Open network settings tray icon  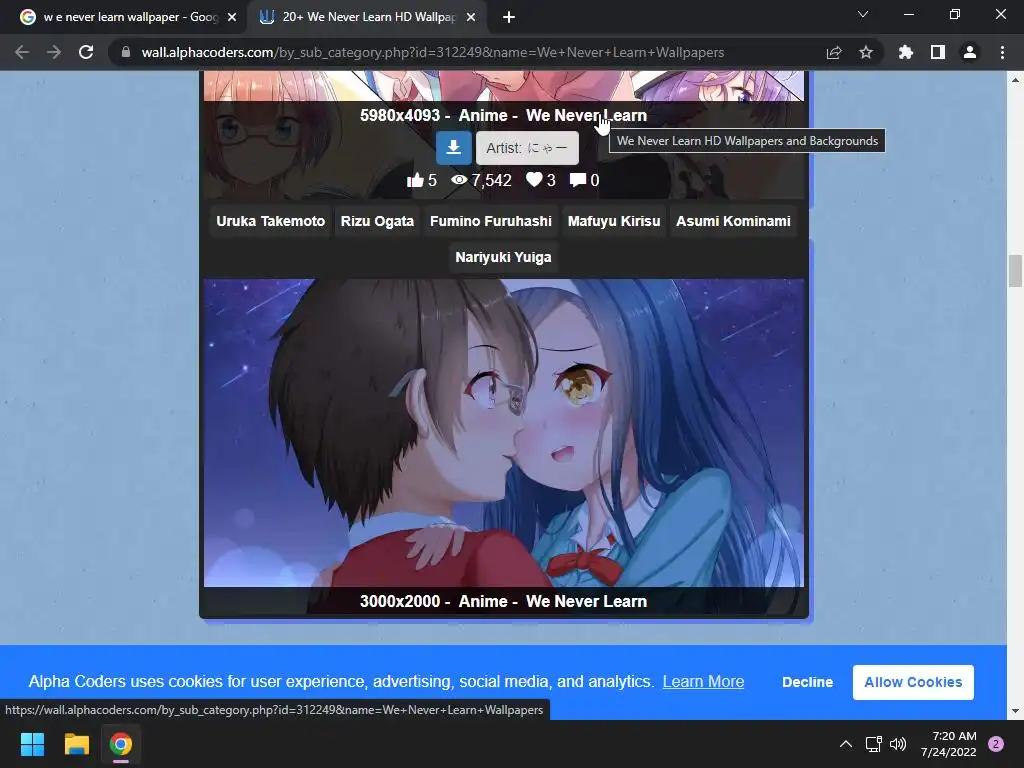coord(873,744)
